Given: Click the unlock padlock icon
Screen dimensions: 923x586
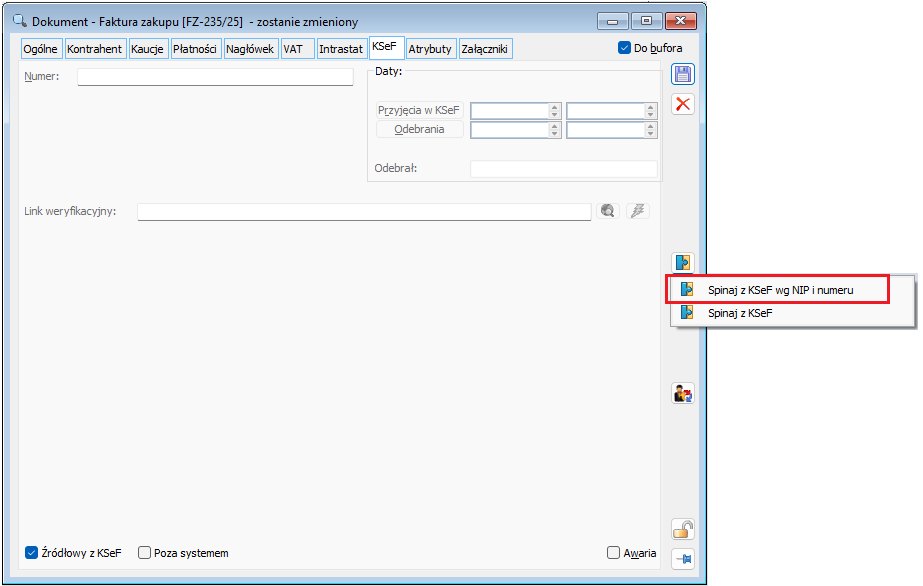Looking at the screenshot, I should tap(683, 530).
